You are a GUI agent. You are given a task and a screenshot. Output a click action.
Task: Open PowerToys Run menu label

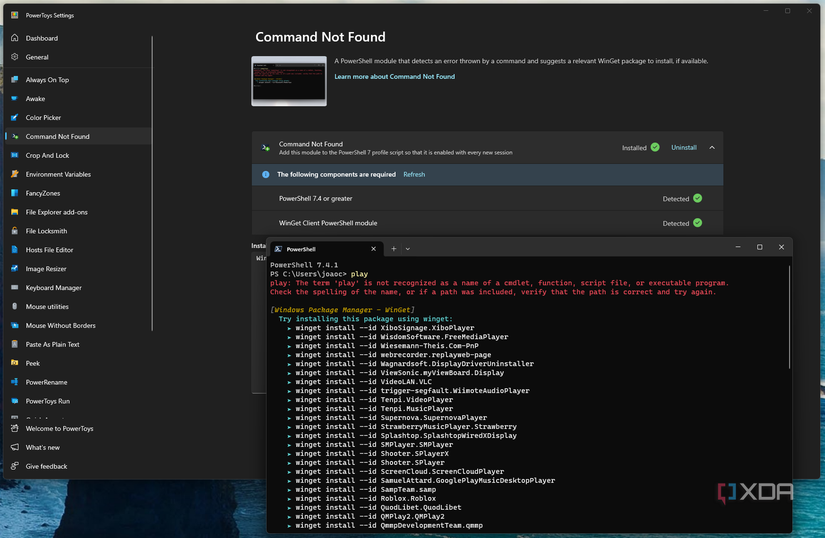click(47, 401)
